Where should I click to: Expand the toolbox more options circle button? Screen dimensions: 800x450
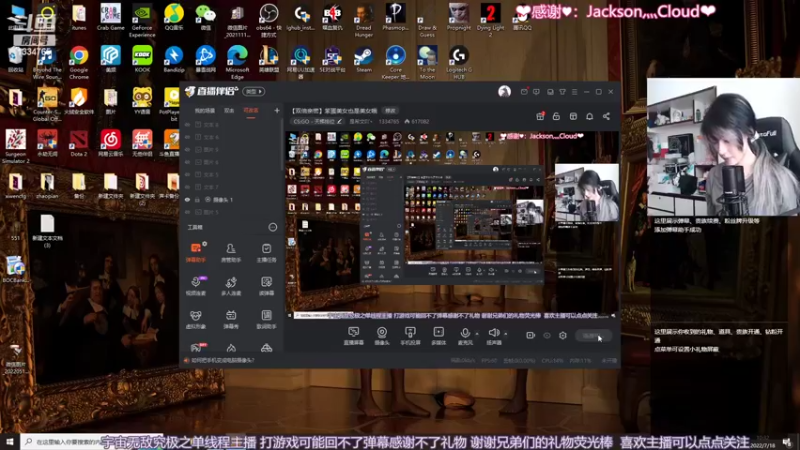click(x=273, y=227)
